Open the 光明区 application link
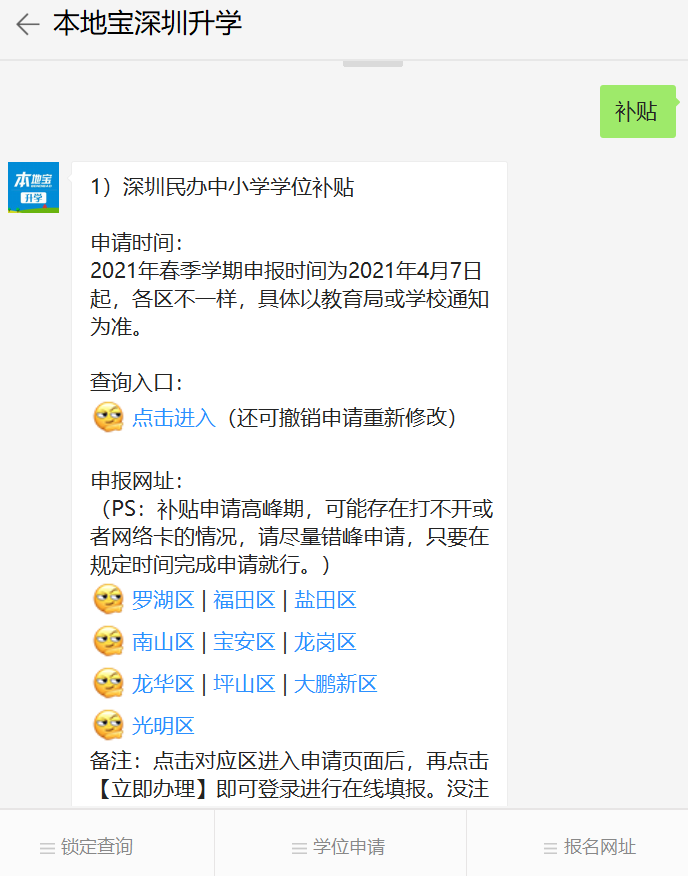This screenshot has width=688, height=876. (x=163, y=726)
